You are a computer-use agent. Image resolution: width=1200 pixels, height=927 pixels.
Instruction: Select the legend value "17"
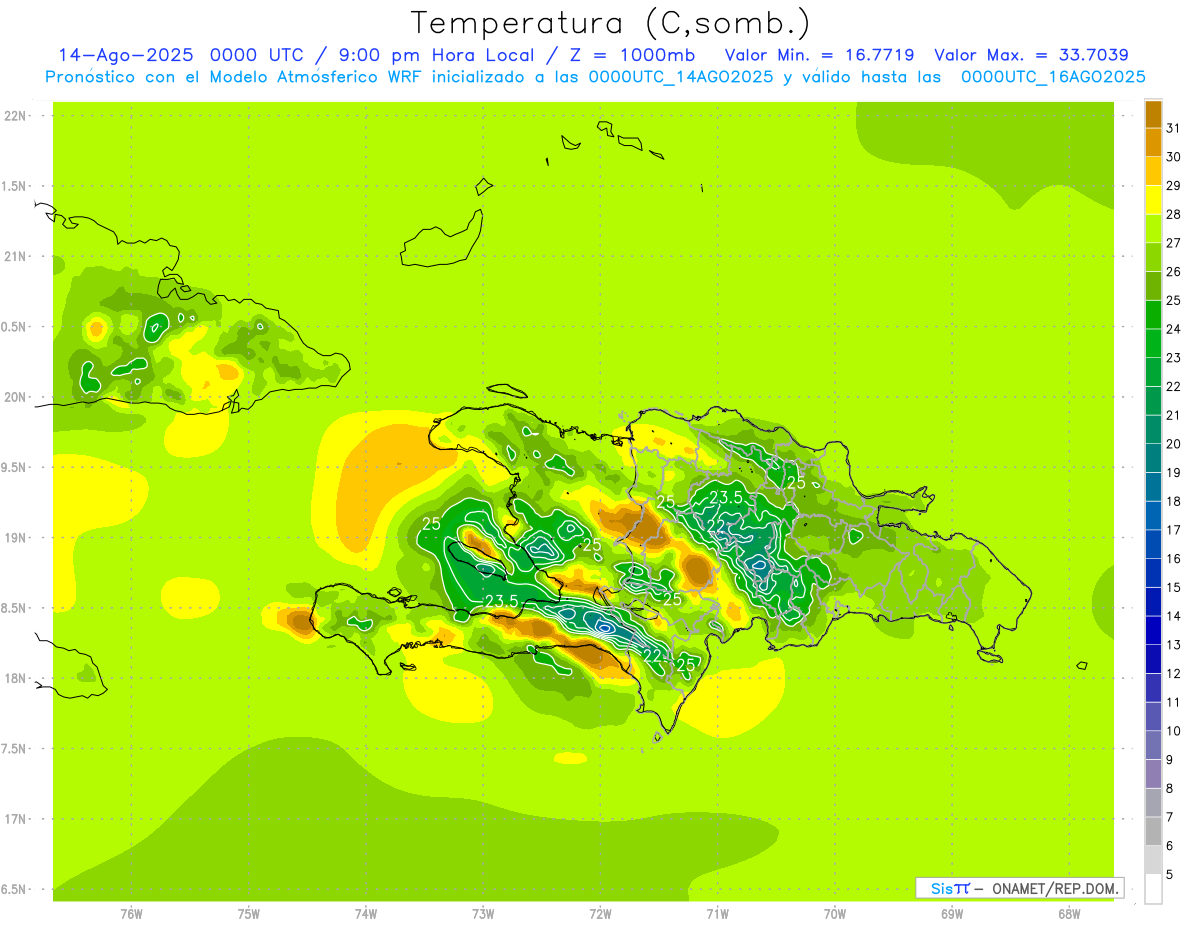coord(1174,530)
